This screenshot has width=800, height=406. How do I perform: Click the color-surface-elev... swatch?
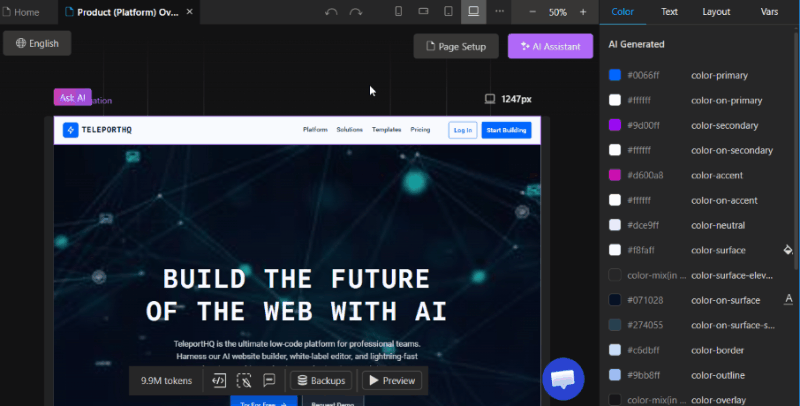pos(615,275)
